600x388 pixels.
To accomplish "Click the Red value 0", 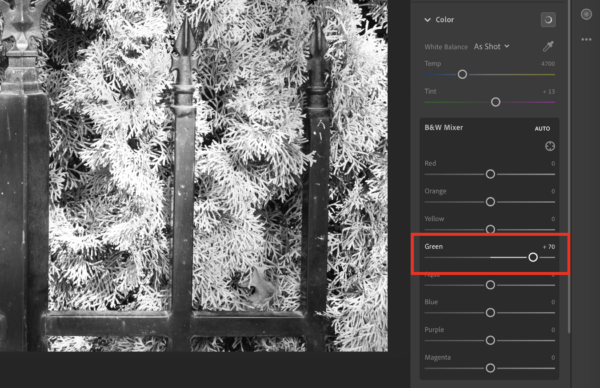I will [553, 163].
